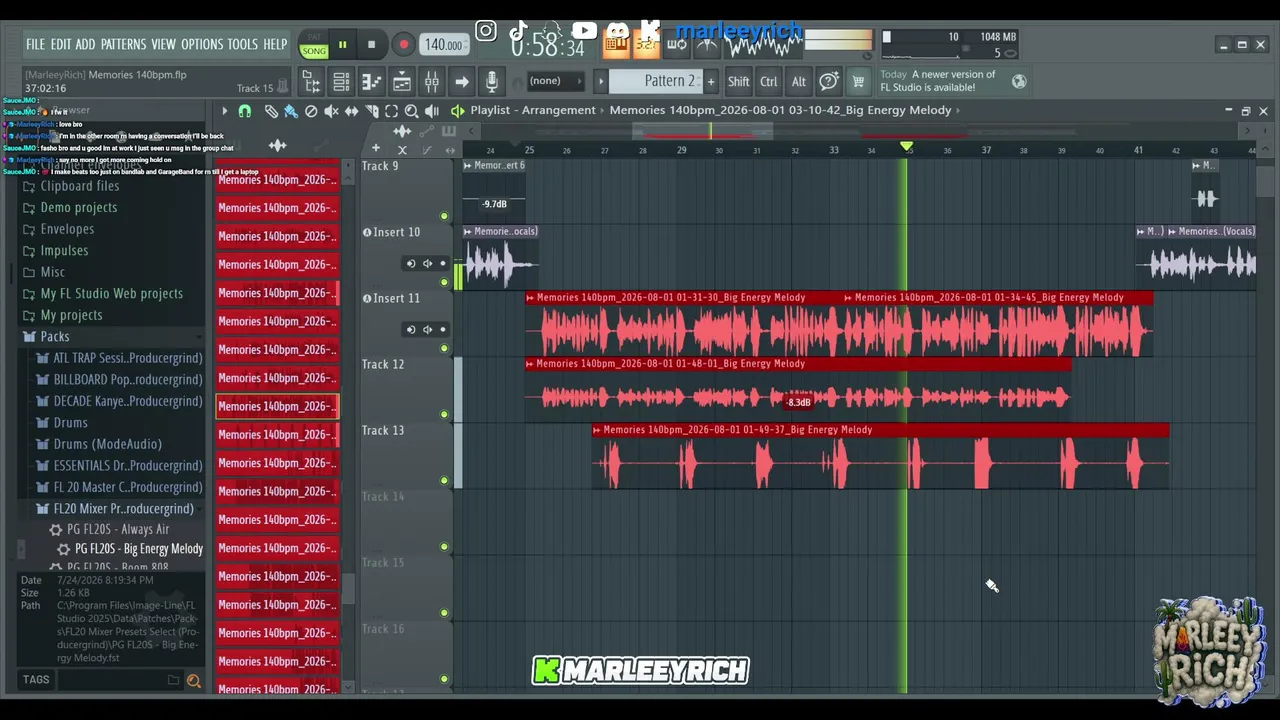Select the Mute tool

click(x=331, y=111)
